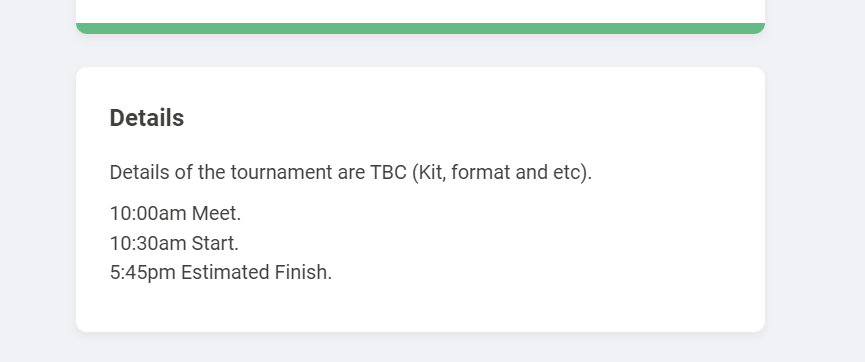Click the word format in the parentheses
The image size is (865, 362).
[x=480, y=172]
